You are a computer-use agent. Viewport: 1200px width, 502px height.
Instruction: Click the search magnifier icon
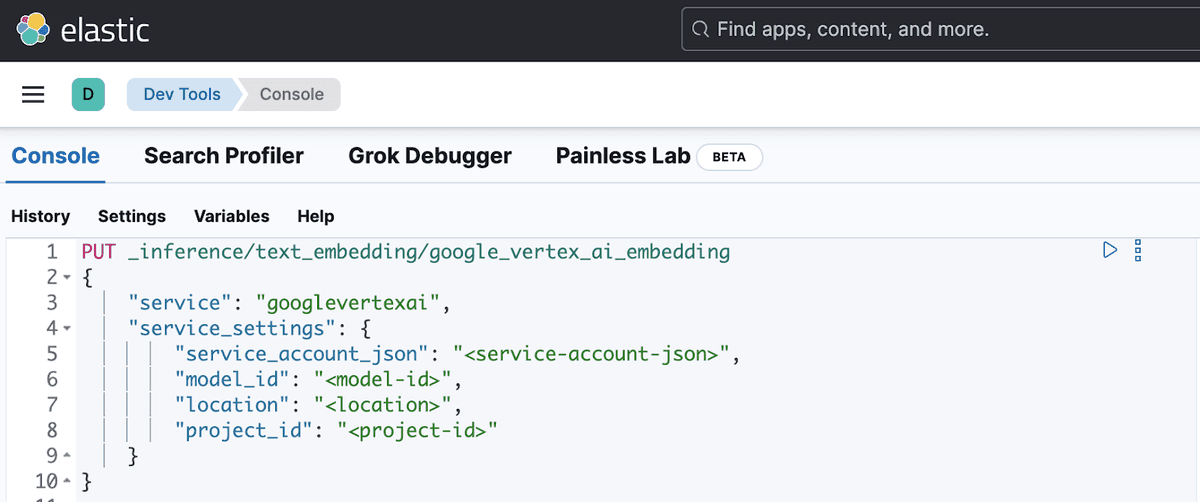point(701,30)
